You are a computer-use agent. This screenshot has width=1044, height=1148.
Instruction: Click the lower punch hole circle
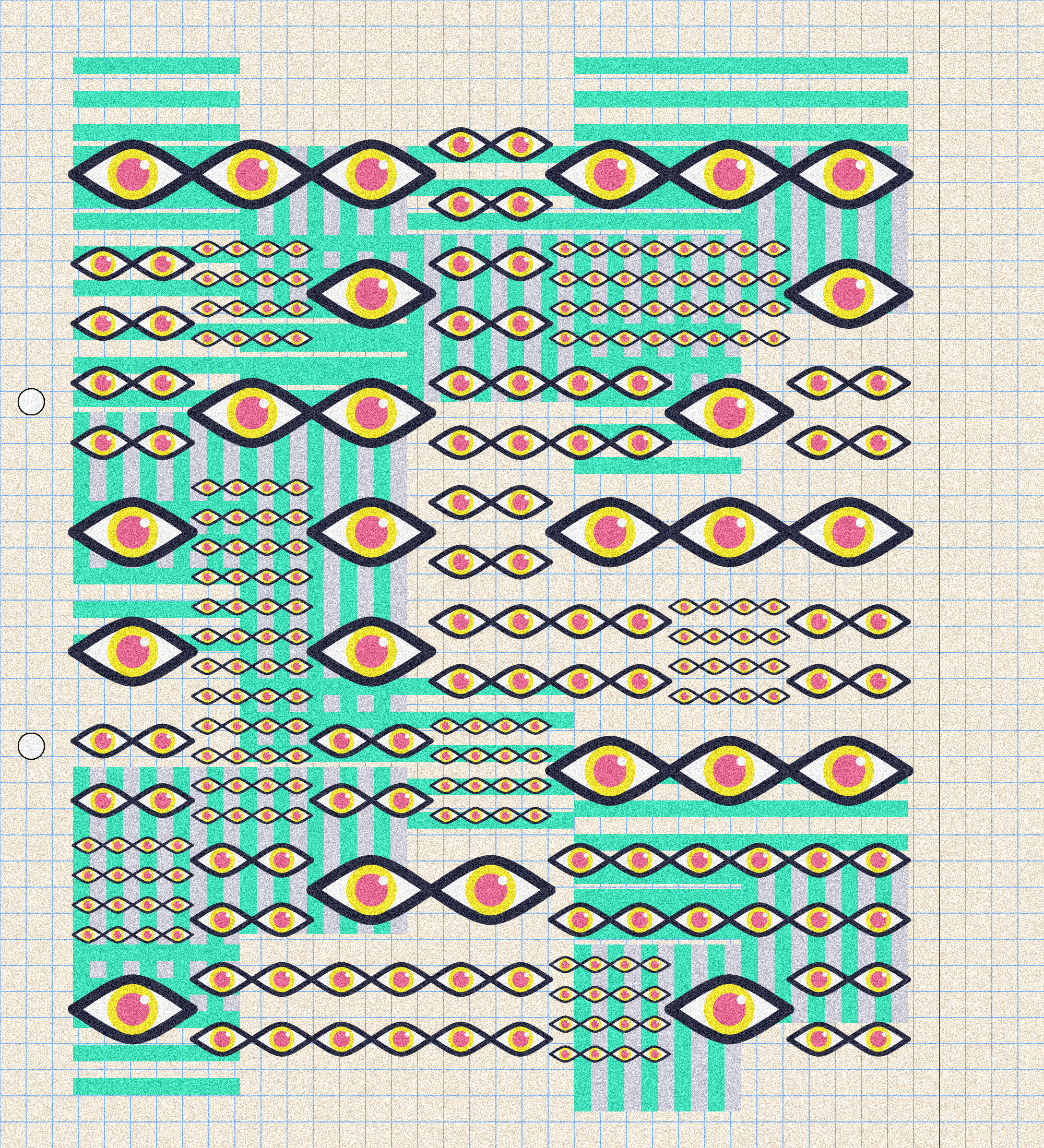(31, 746)
